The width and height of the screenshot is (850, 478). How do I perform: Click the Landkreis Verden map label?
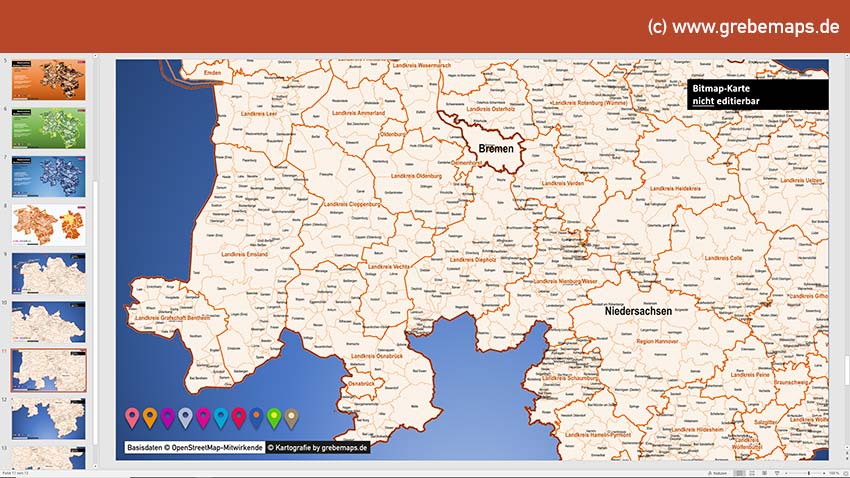[x=563, y=183]
